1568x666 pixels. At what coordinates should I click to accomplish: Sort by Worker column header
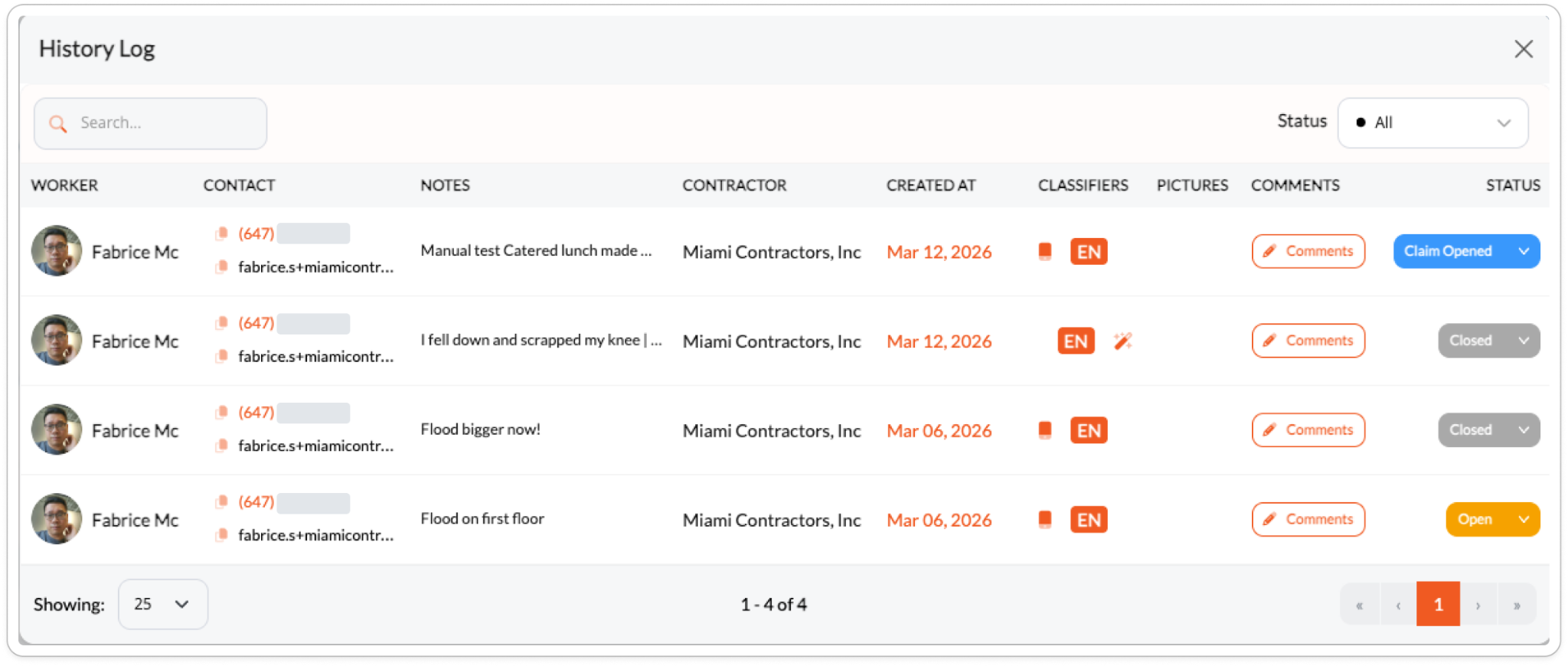tap(64, 185)
